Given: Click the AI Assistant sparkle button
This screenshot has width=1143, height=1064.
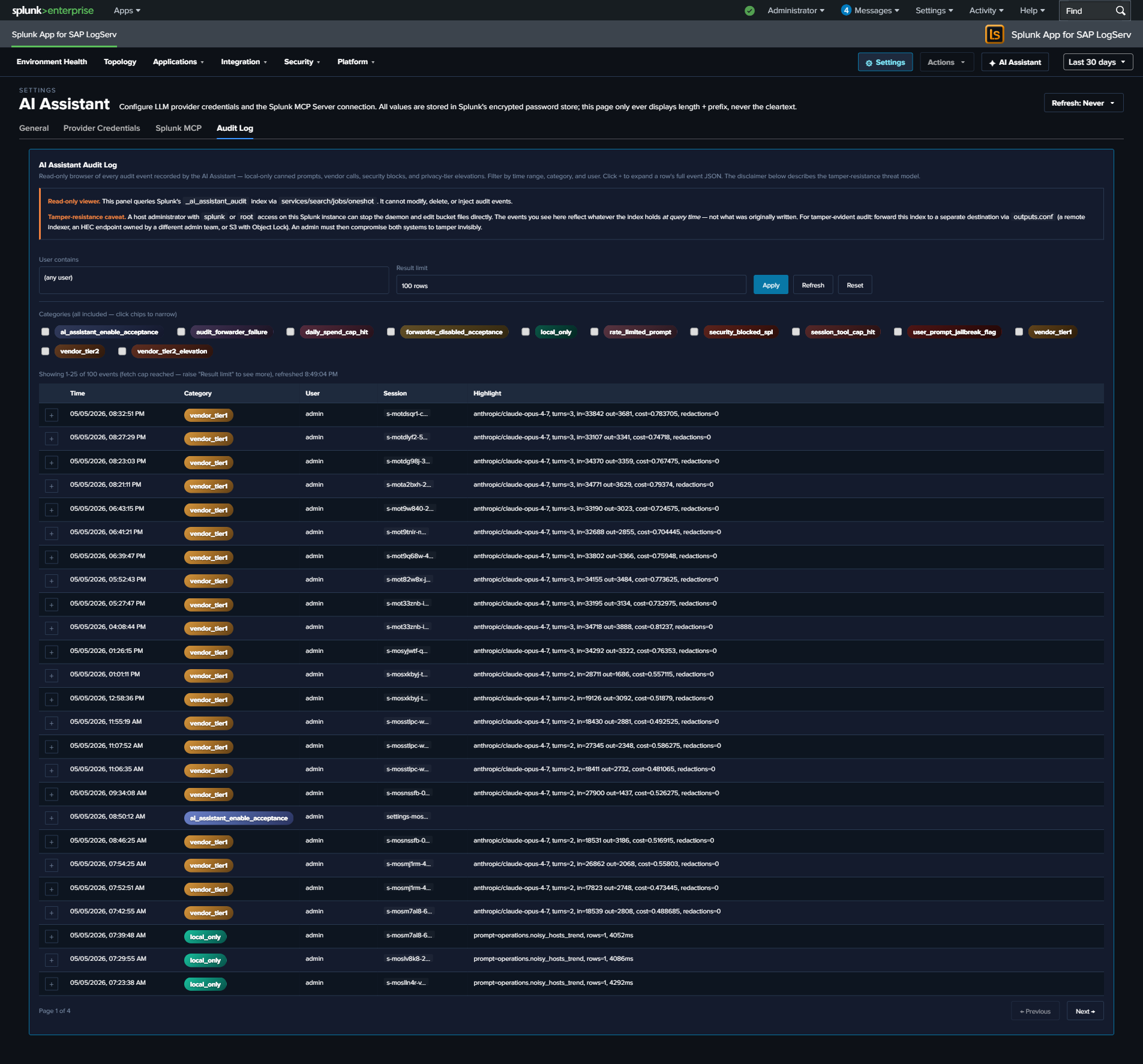Looking at the screenshot, I should click(x=1015, y=62).
